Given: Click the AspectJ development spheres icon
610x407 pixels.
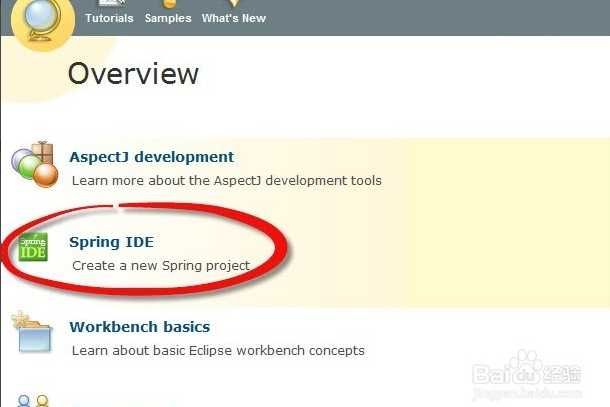Looking at the screenshot, I should pyautogui.click(x=35, y=164).
